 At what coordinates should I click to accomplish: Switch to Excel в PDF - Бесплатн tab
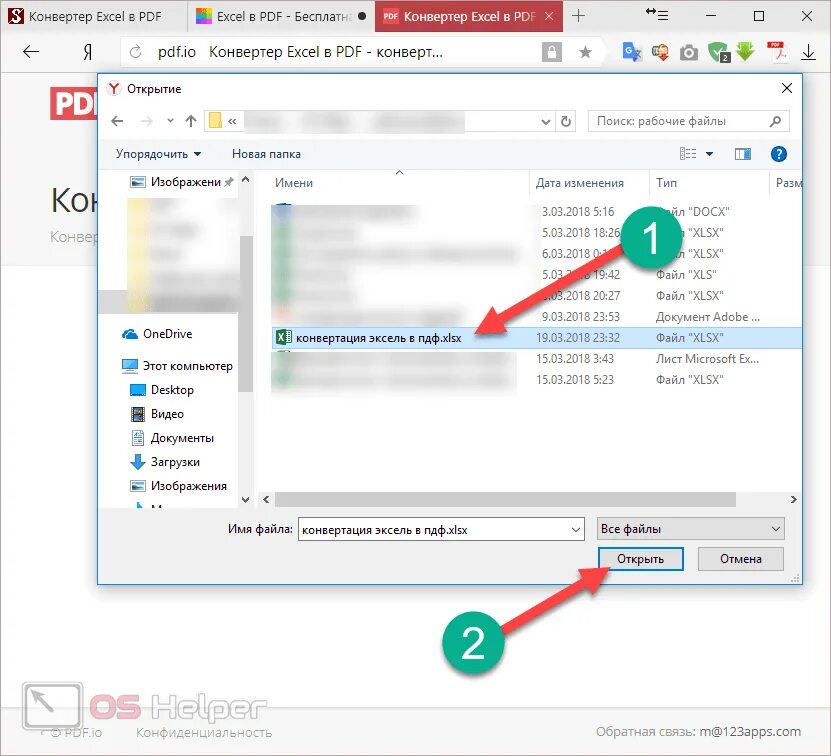click(280, 16)
